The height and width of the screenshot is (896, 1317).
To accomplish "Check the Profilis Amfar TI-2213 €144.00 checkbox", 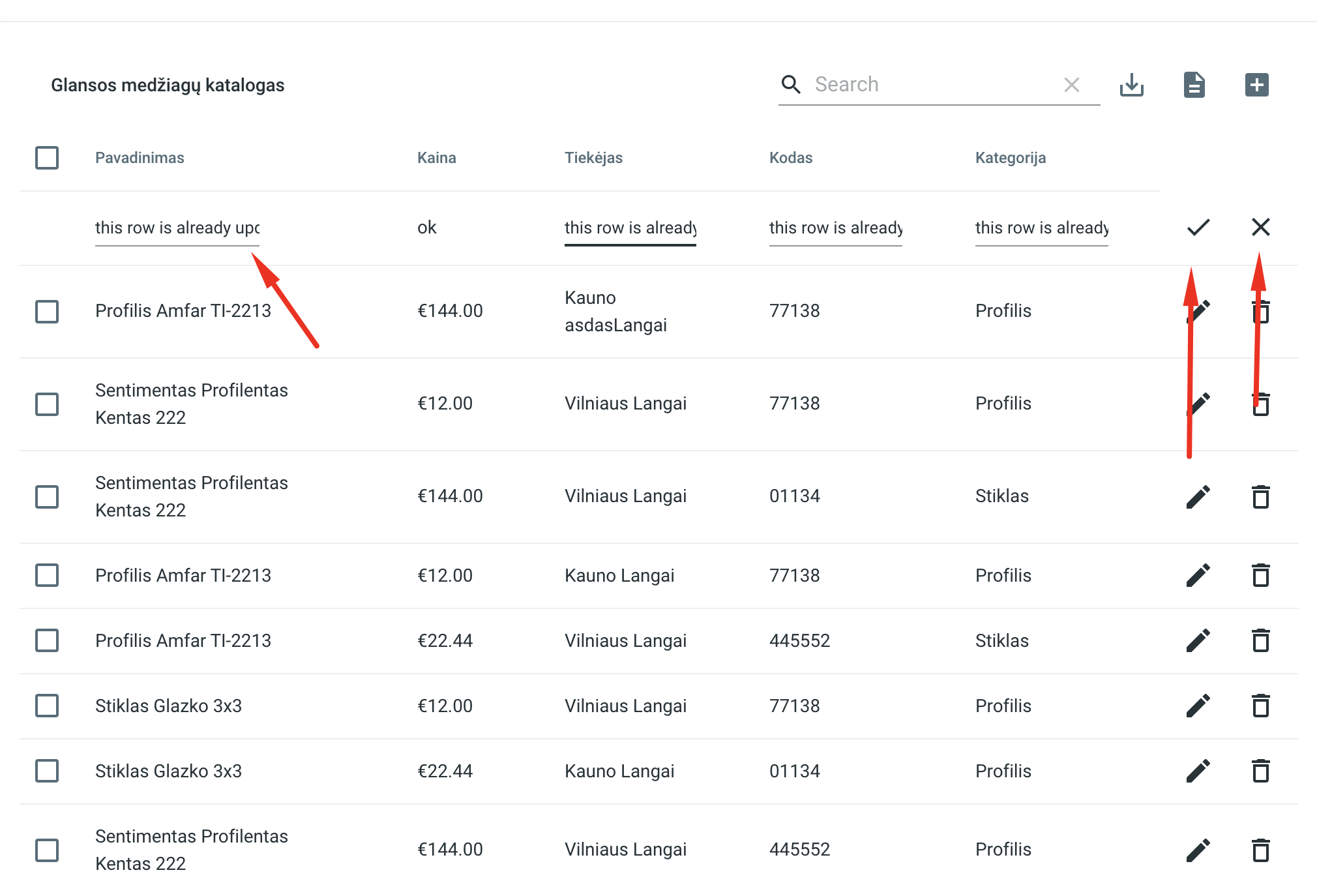I will click(x=46, y=311).
